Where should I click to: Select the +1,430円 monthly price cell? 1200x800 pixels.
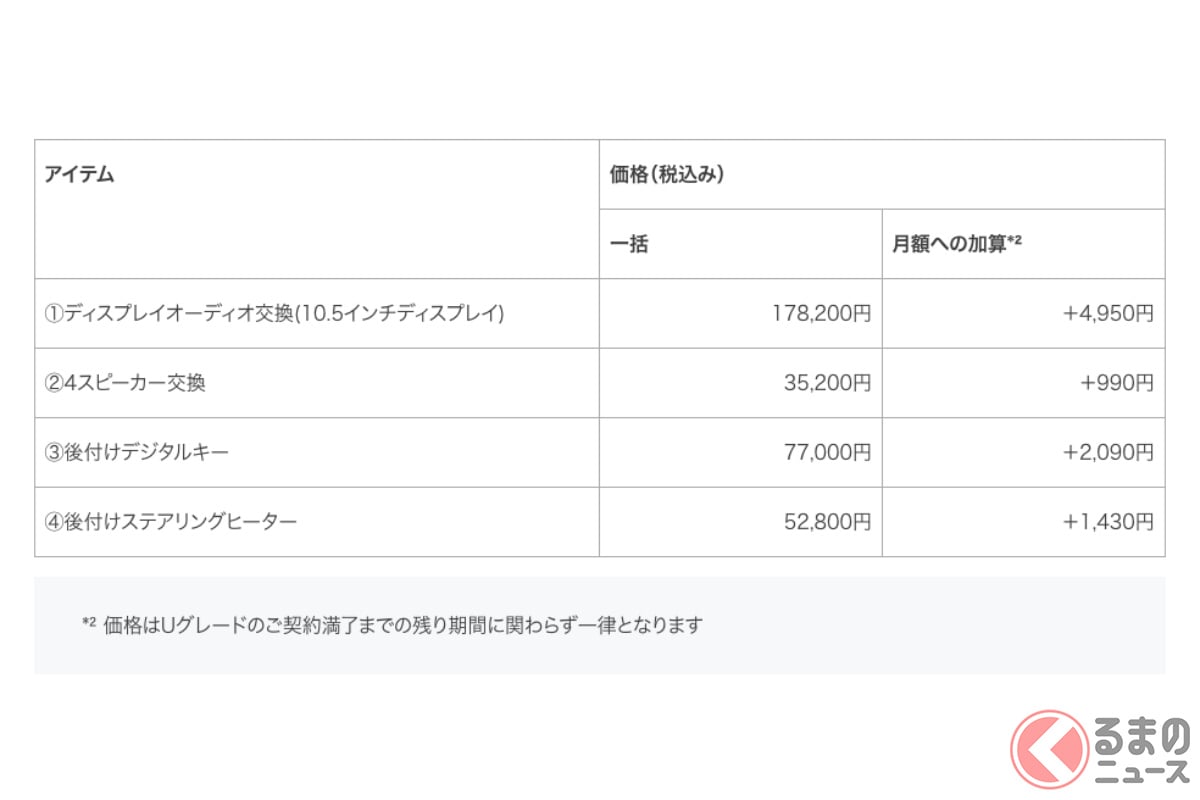[1108, 522]
